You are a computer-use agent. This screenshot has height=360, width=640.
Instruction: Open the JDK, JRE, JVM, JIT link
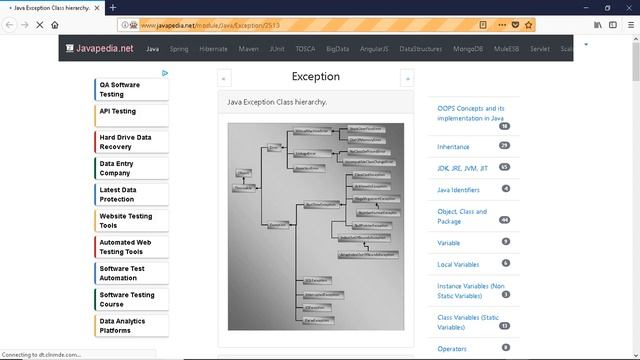(x=462, y=168)
